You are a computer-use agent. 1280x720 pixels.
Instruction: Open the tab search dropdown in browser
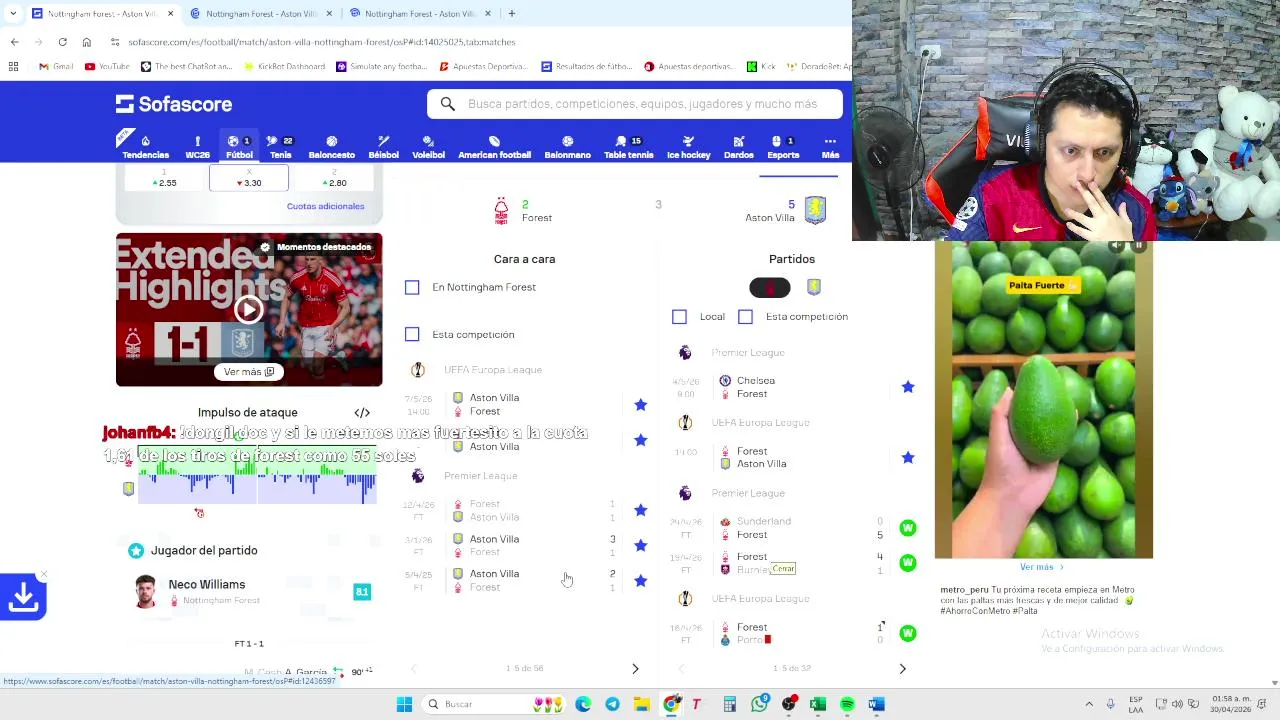click(x=12, y=14)
